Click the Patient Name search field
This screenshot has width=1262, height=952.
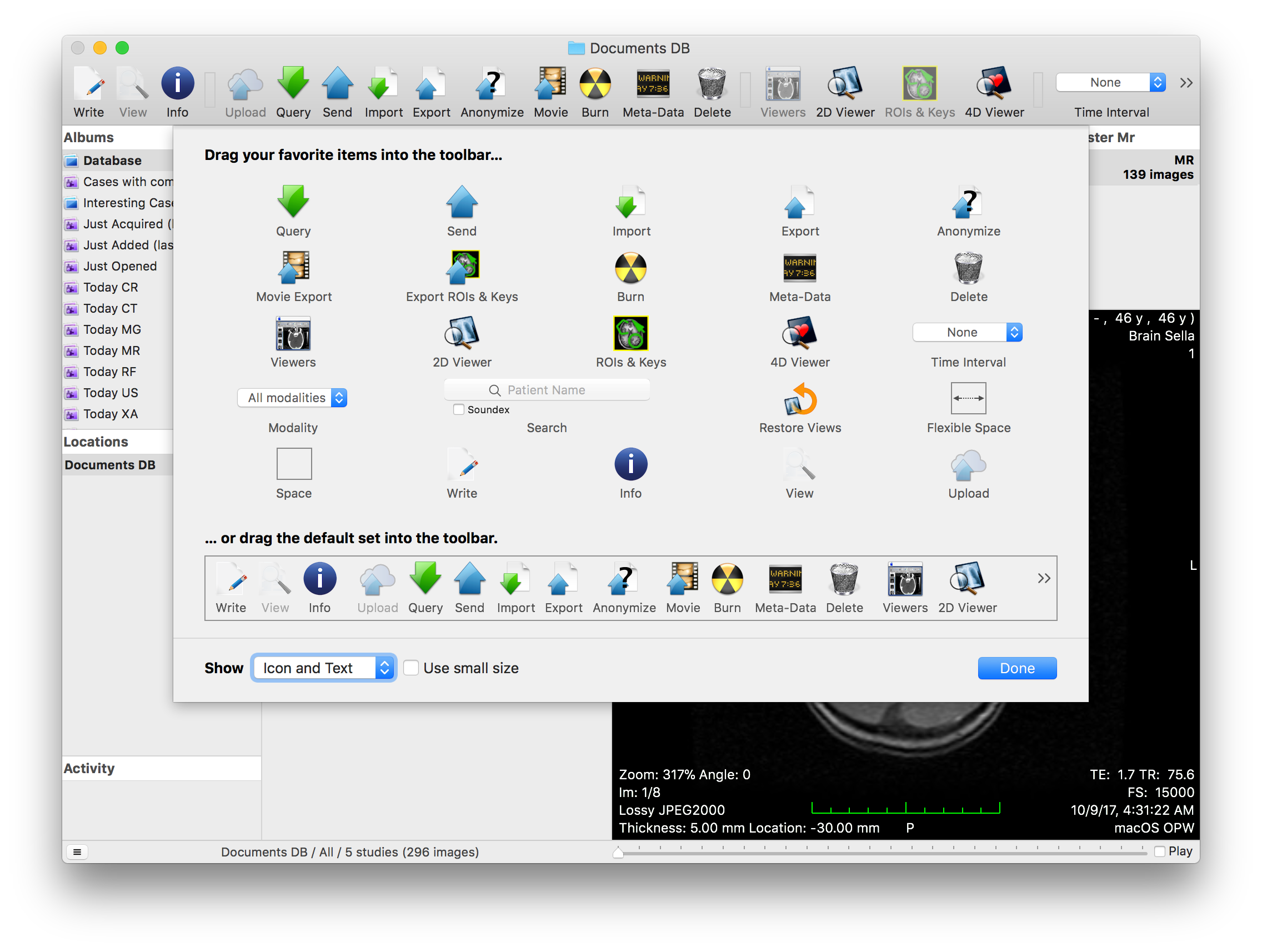[x=547, y=390]
